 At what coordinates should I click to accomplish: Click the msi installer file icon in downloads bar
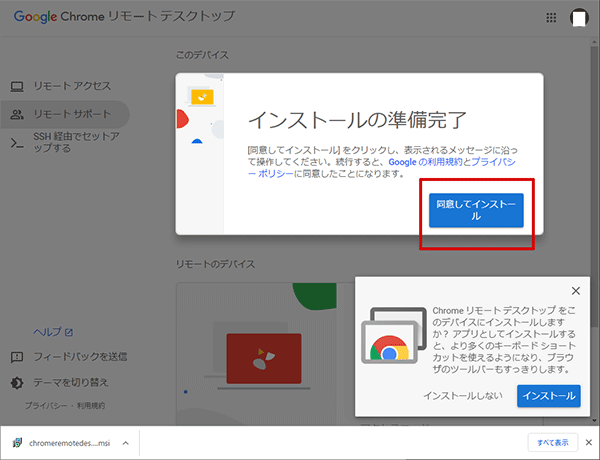pos(17,443)
